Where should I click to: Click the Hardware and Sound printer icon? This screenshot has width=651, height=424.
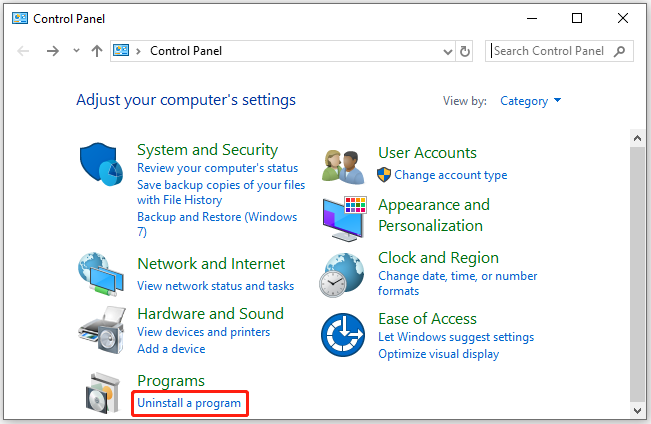[x=102, y=330]
